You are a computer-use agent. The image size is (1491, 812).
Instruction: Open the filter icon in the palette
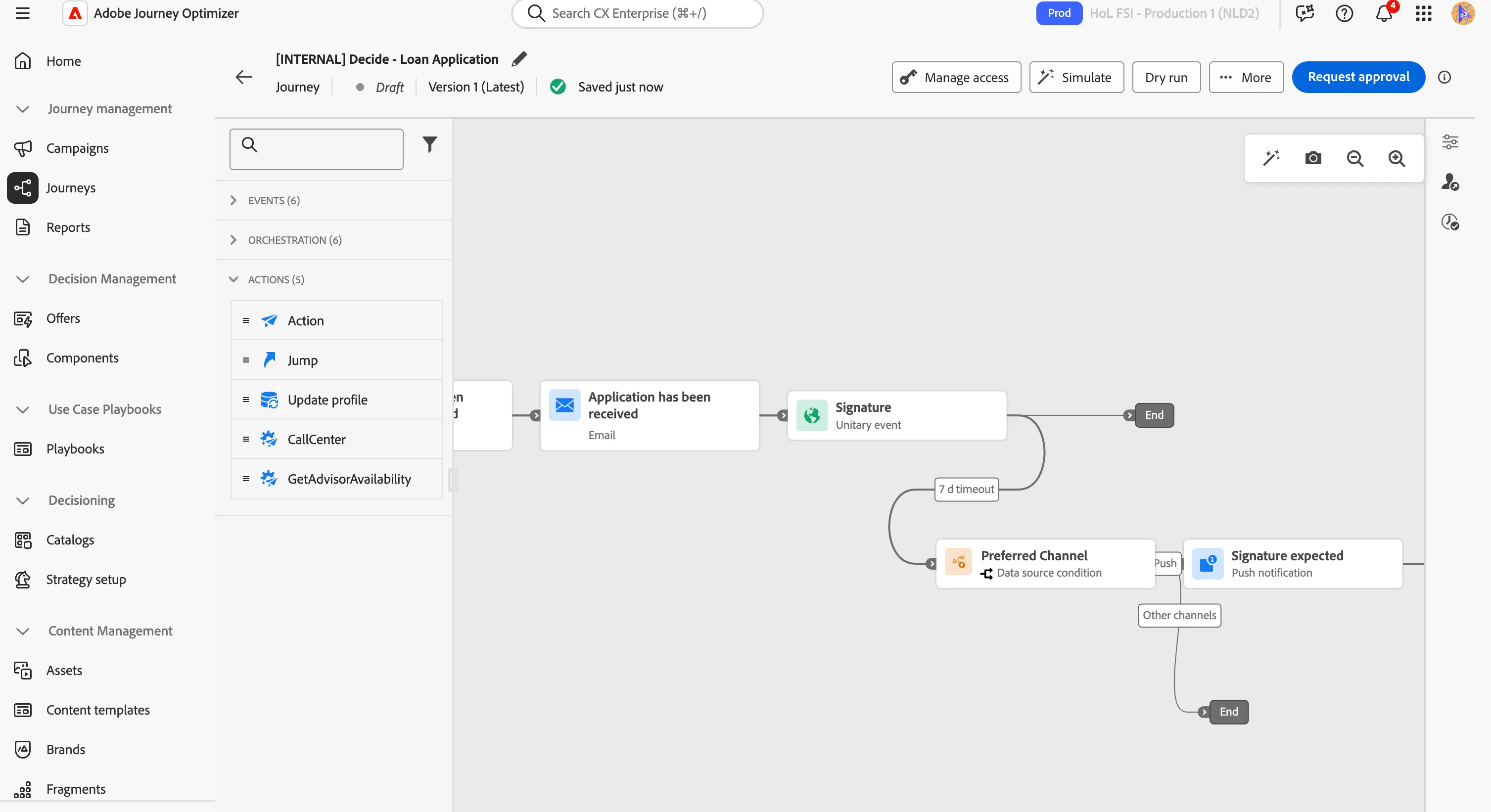[x=429, y=144]
